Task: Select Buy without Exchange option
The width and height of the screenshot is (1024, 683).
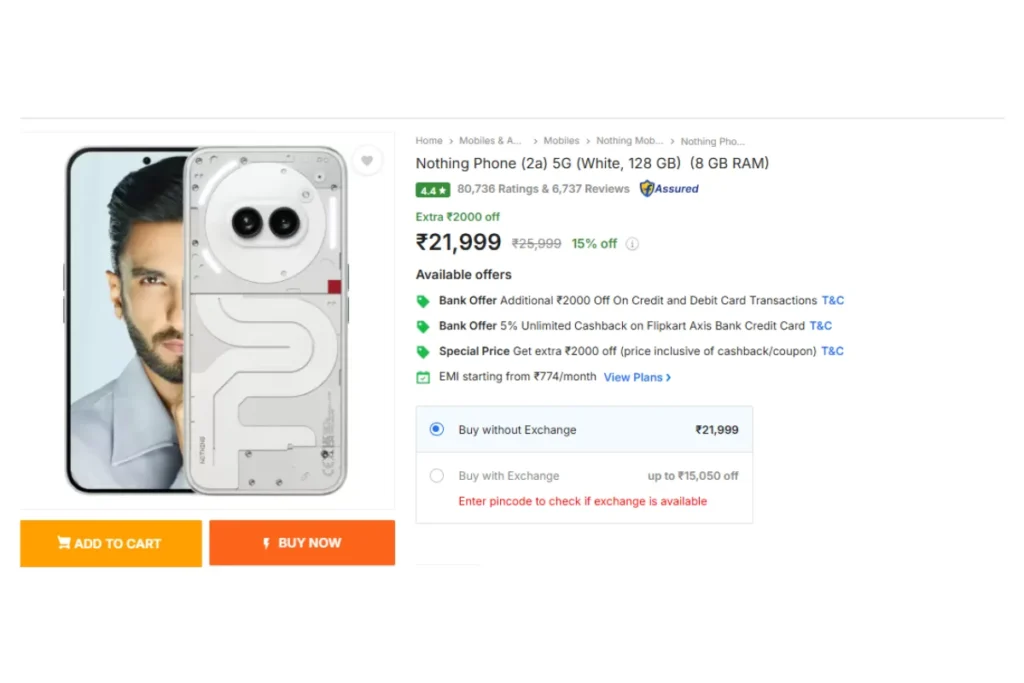Action: (x=437, y=429)
